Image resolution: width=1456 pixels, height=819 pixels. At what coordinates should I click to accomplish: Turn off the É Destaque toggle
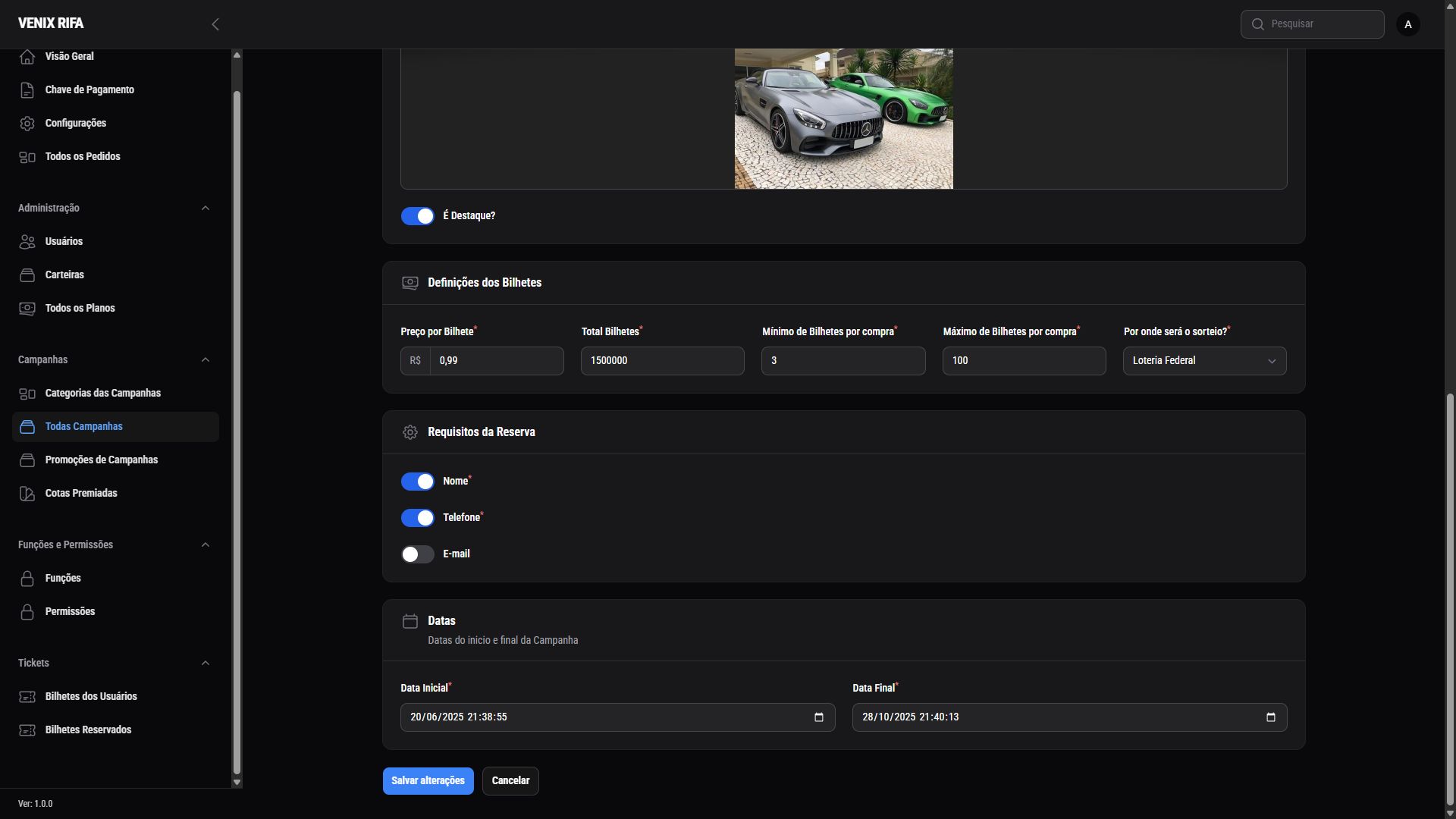point(418,216)
